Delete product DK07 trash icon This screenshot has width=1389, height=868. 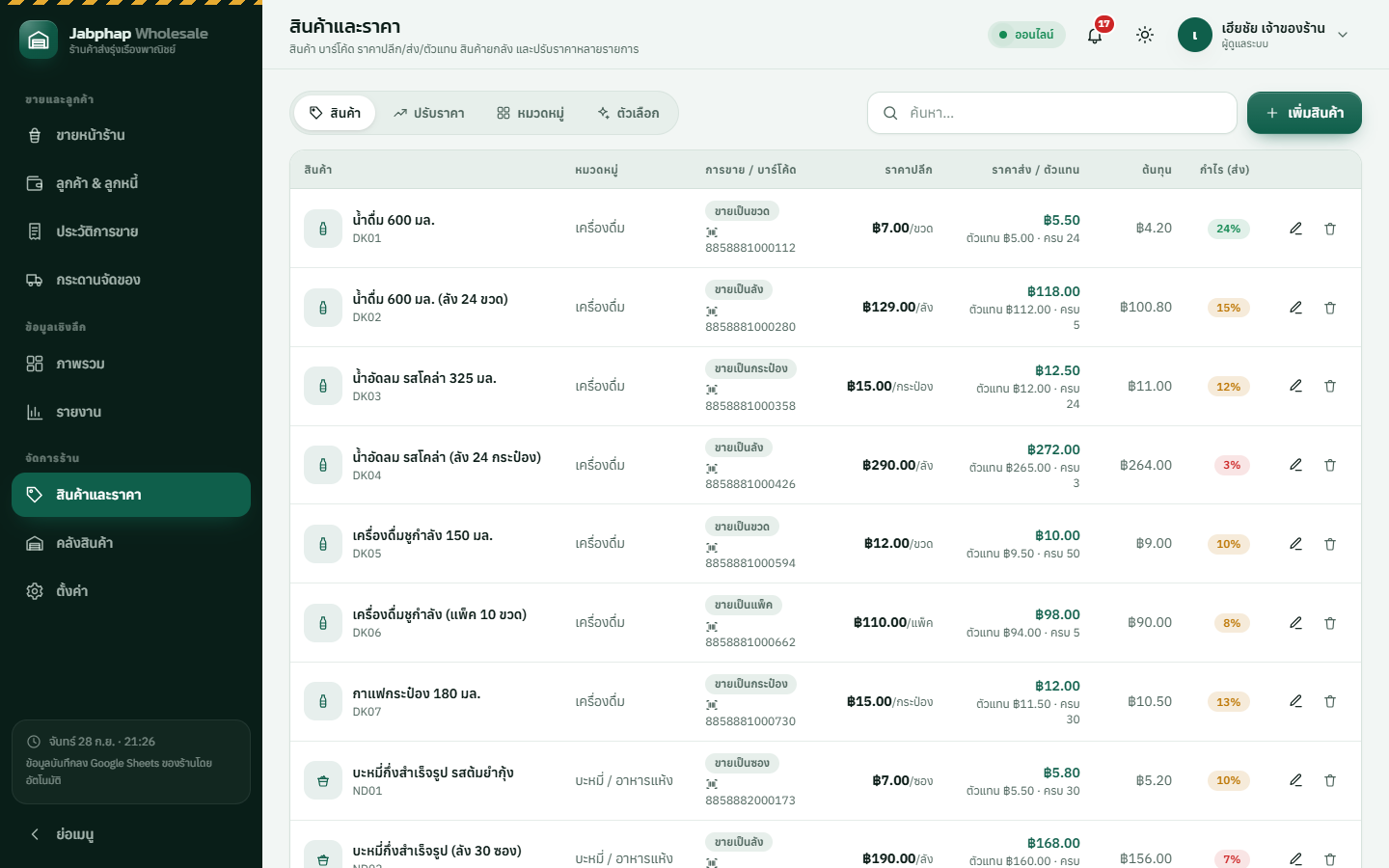[x=1330, y=701]
